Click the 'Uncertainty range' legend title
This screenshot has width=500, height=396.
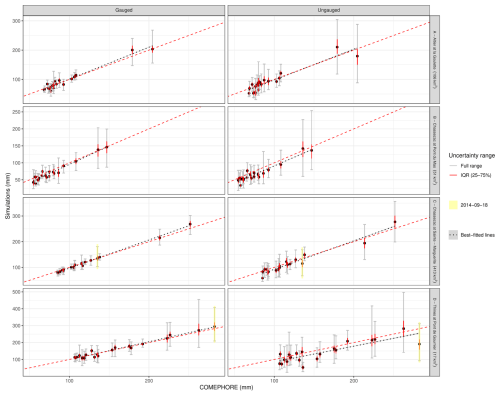471,156
